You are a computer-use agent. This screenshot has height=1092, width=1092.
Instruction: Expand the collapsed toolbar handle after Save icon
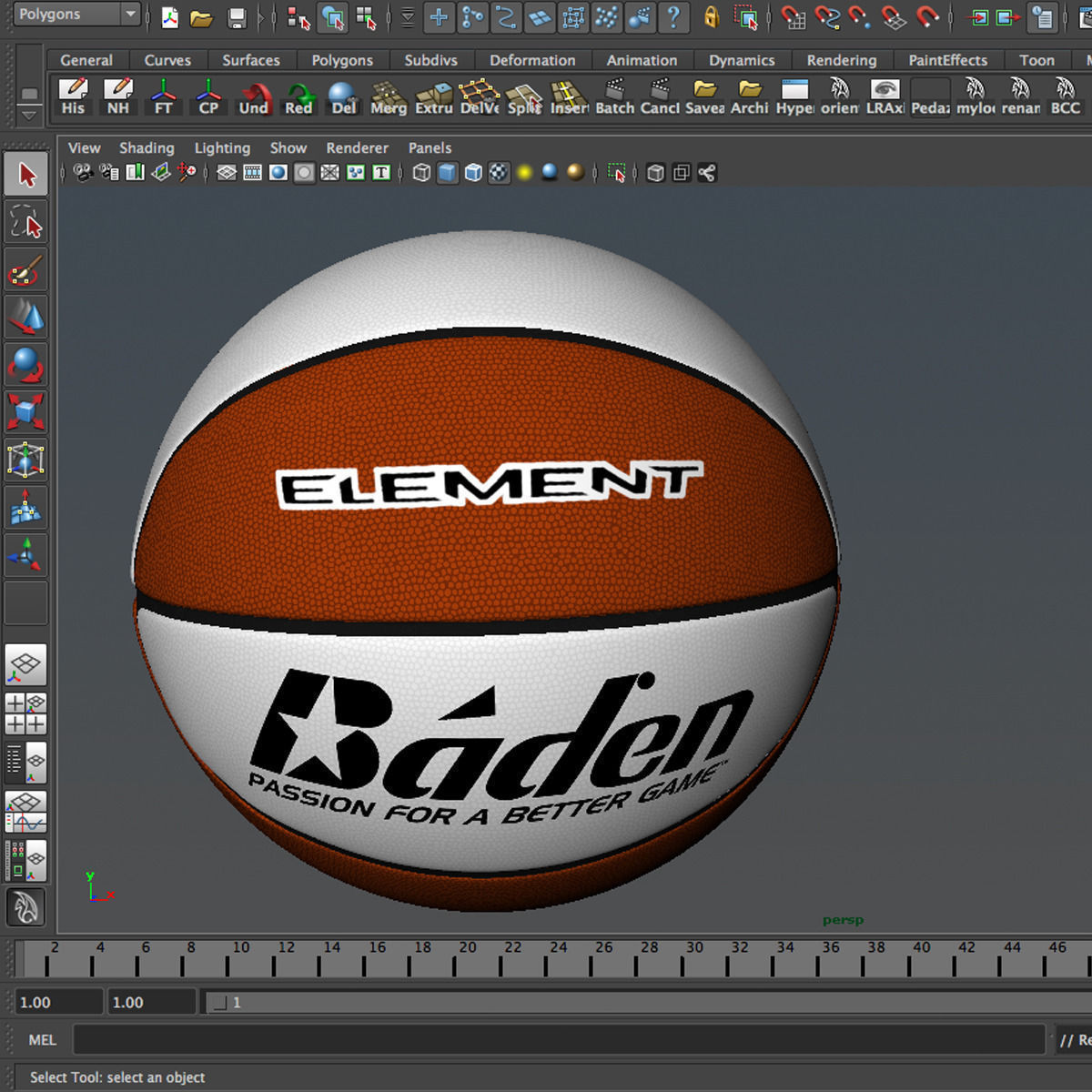pyautogui.click(x=261, y=16)
